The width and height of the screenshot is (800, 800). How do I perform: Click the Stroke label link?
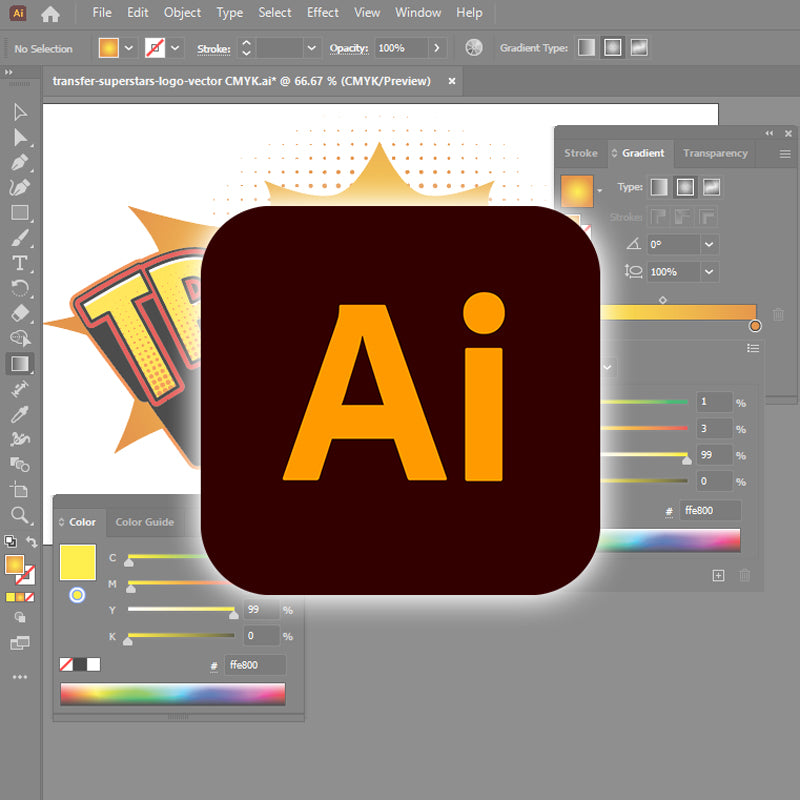click(x=214, y=49)
